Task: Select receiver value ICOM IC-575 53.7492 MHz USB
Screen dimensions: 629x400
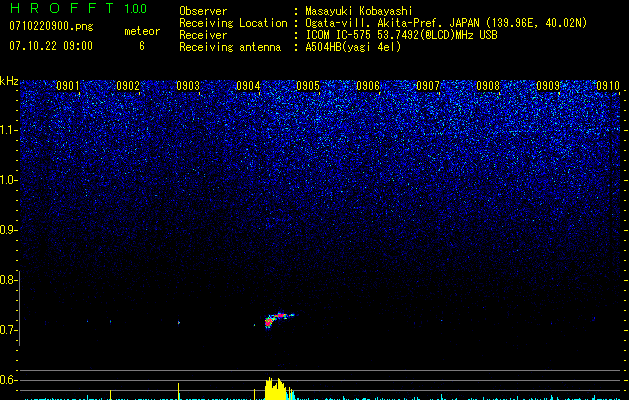Action: pyautogui.click(x=401, y=35)
